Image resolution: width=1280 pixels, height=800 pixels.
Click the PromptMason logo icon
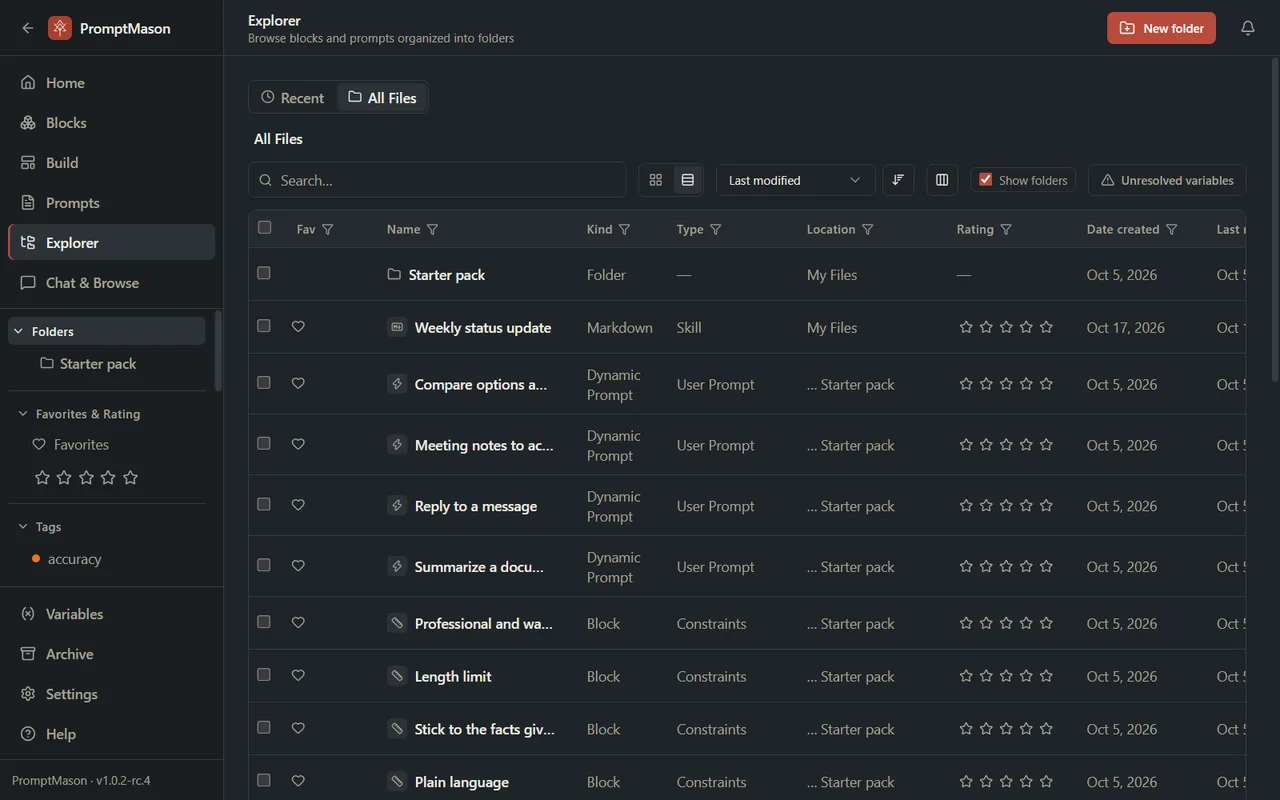pyautogui.click(x=60, y=28)
